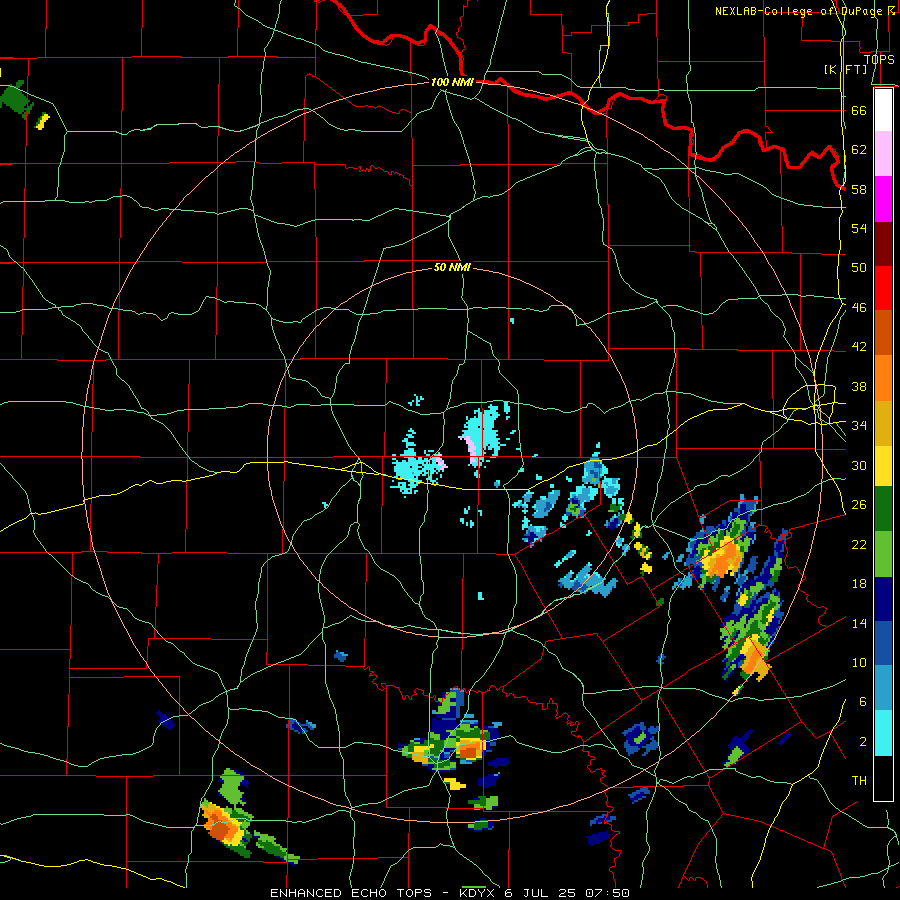The image size is (900, 900).
Task: Pick the dark red legend swatch
Action: click(883, 244)
